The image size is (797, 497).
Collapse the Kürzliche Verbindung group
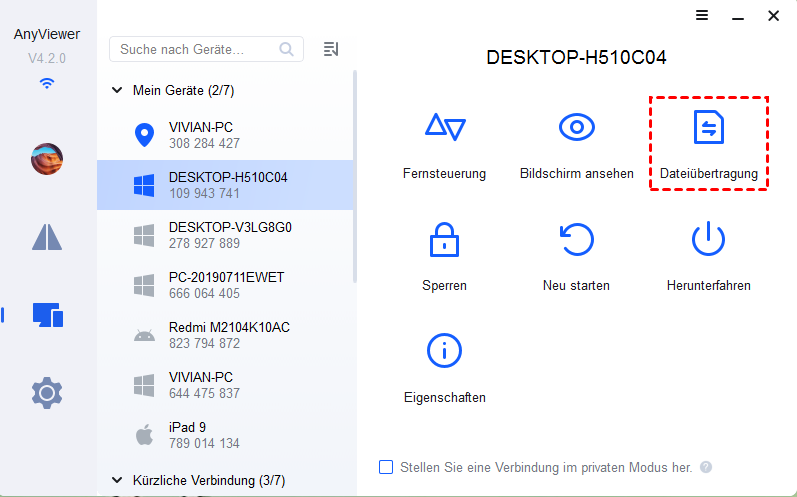pyautogui.click(x=117, y=480)
